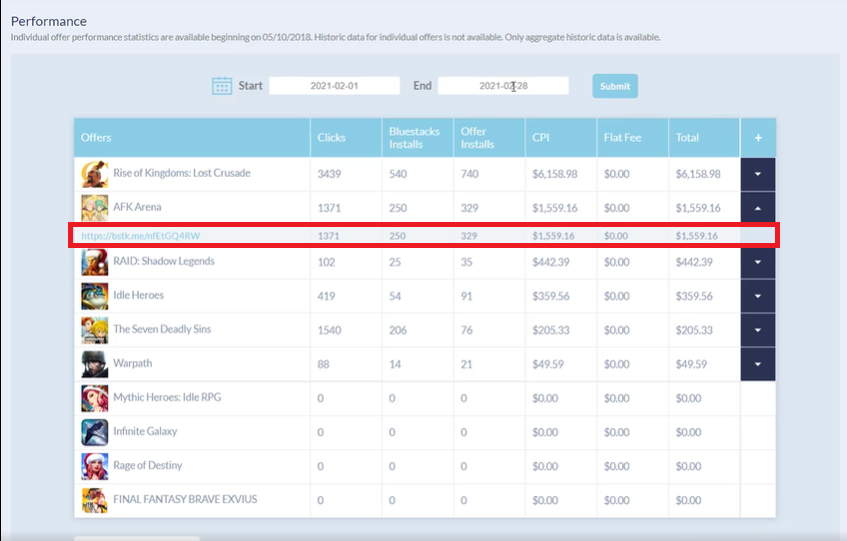Select the Rage of Destiny game icon

tap(95, 466)
